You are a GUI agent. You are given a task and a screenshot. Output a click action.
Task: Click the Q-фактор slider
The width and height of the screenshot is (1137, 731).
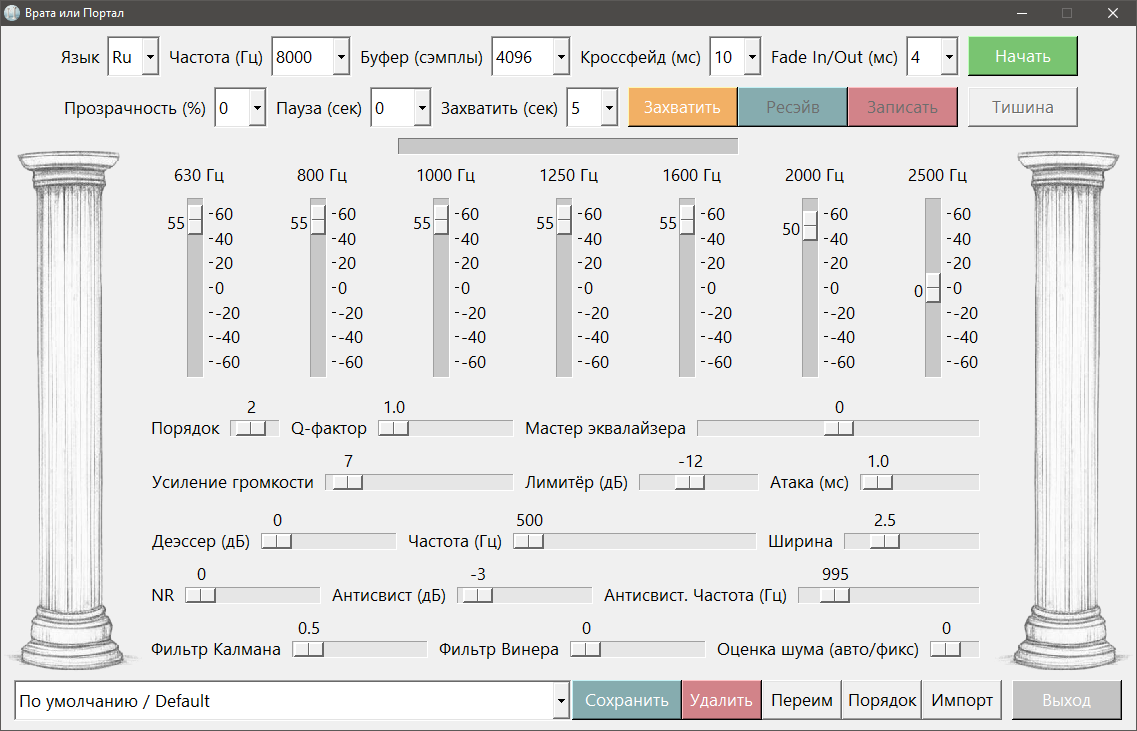pyautogui.click(x=445, y=429)
